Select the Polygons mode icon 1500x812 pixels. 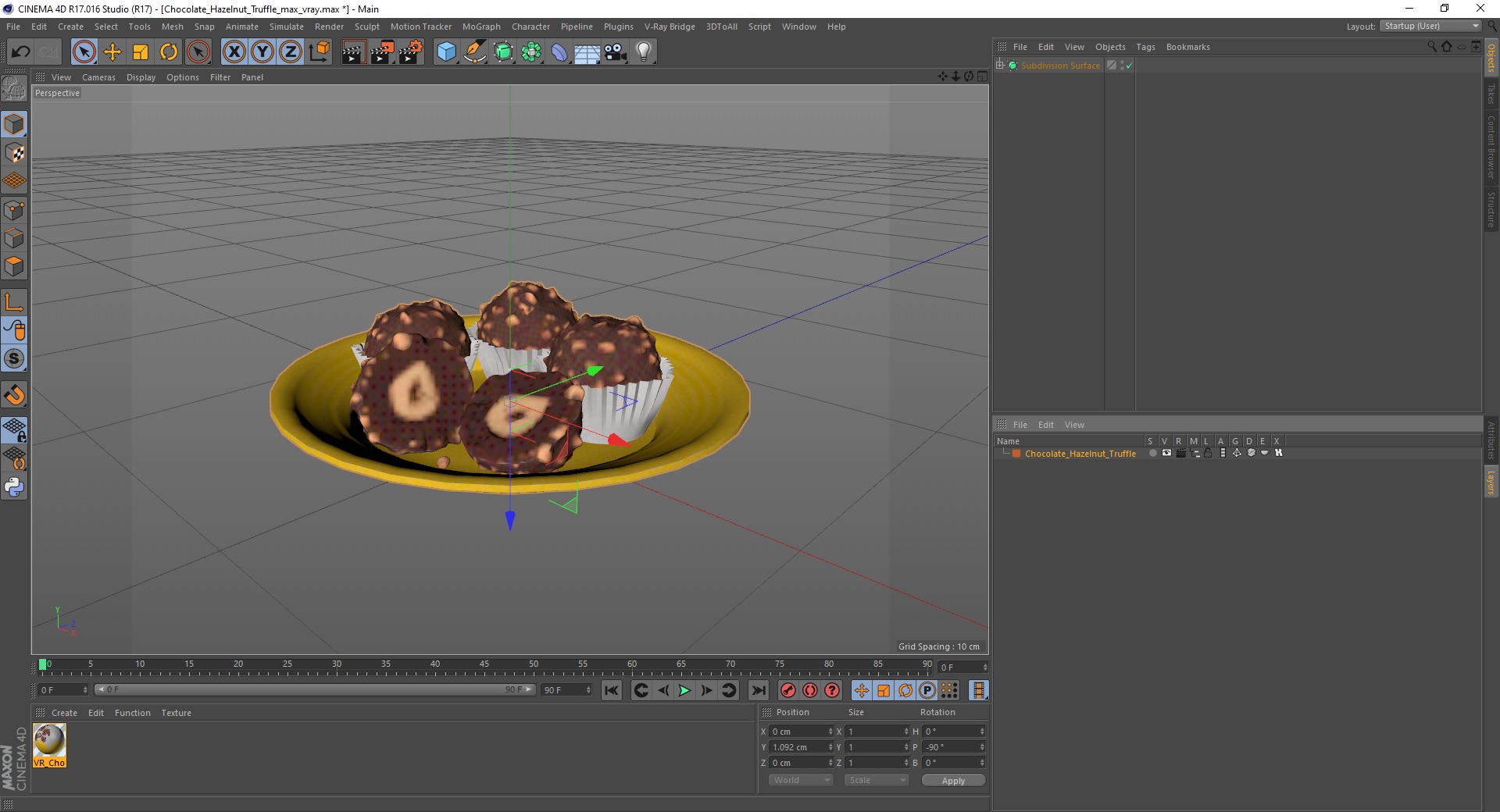[x=14, y=266]
